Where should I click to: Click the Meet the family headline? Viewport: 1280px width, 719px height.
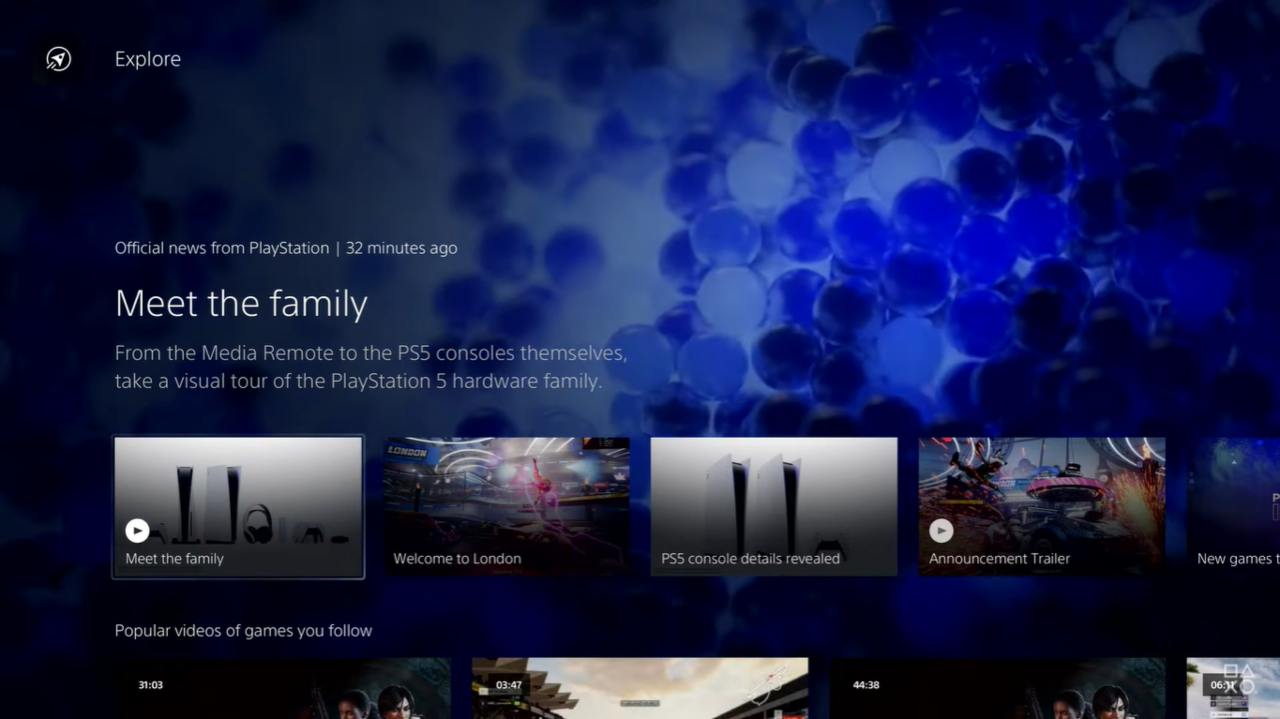tap(241, 303)
